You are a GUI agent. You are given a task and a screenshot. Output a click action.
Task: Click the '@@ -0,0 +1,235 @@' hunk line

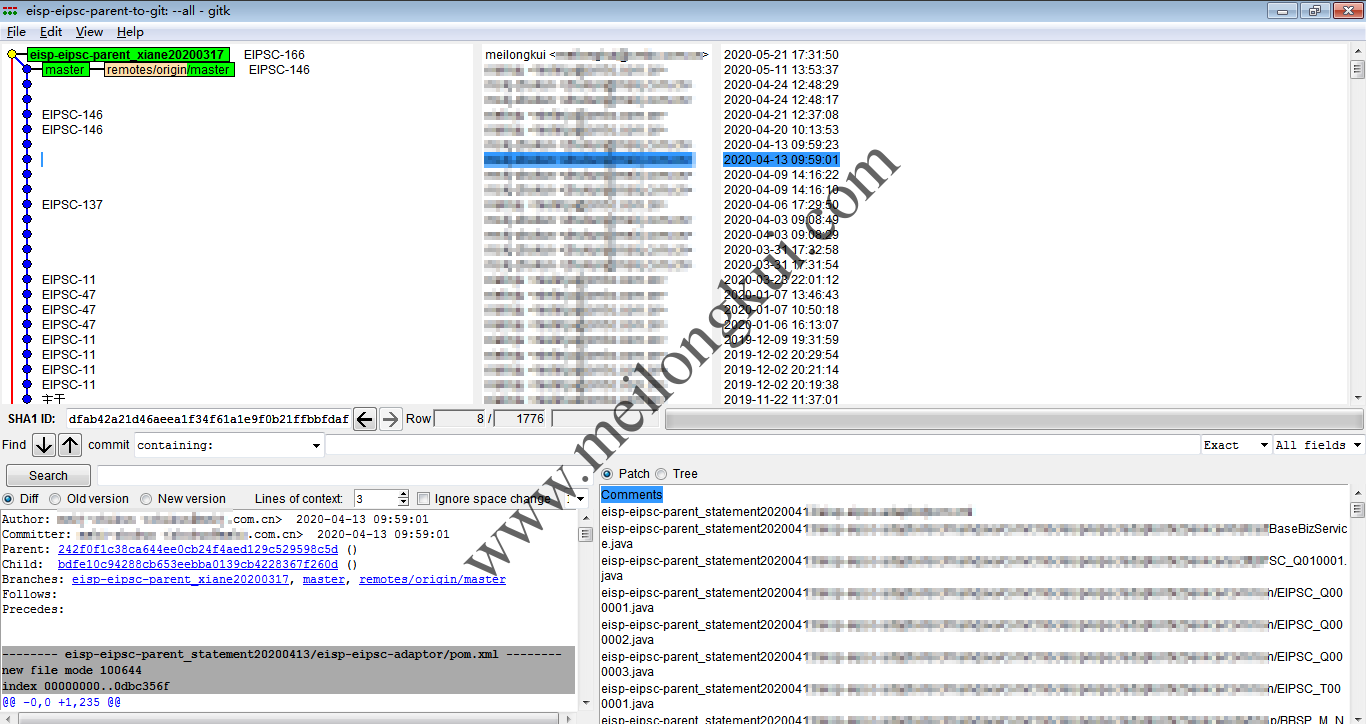(x=61, y=702)
